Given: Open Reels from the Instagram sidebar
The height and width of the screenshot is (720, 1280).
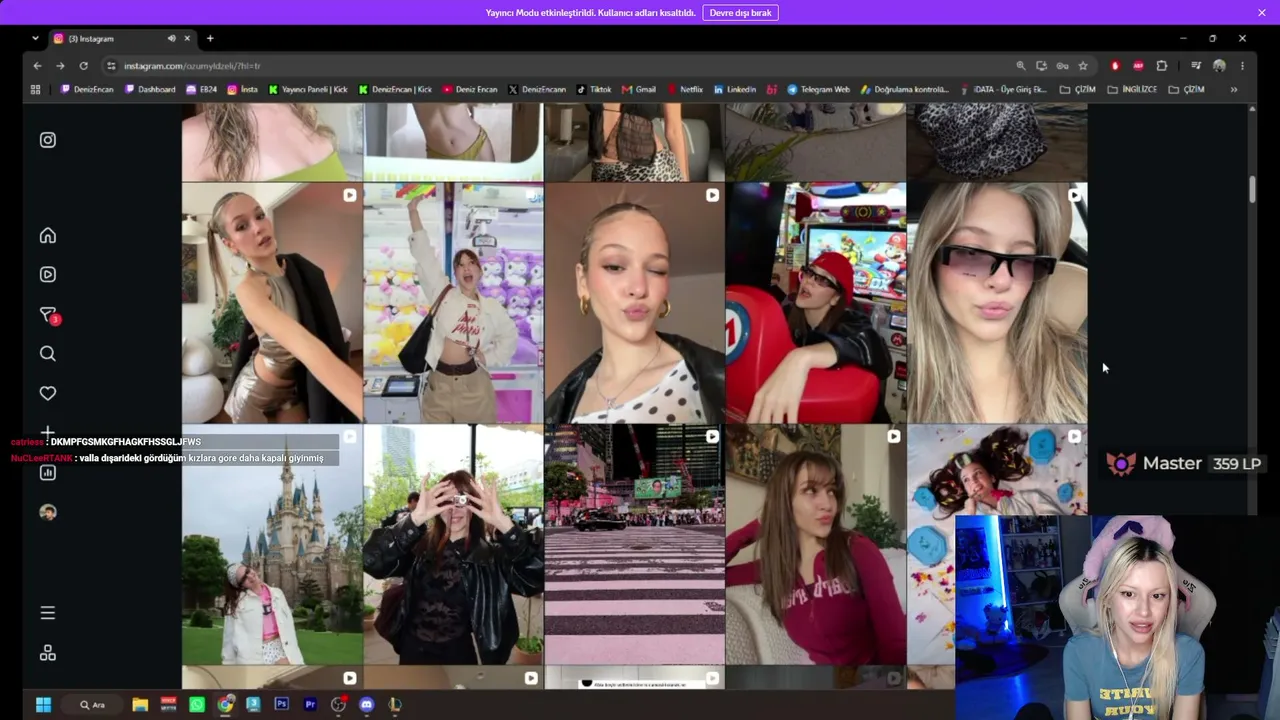Looking at the screenshot, I should (48, 274).
